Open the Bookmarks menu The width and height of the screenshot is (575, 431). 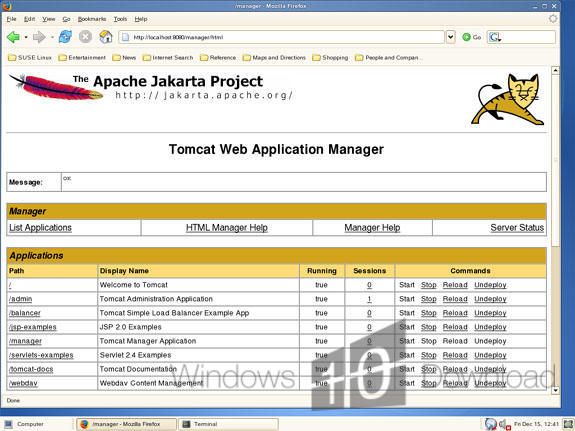pos(92,19)
